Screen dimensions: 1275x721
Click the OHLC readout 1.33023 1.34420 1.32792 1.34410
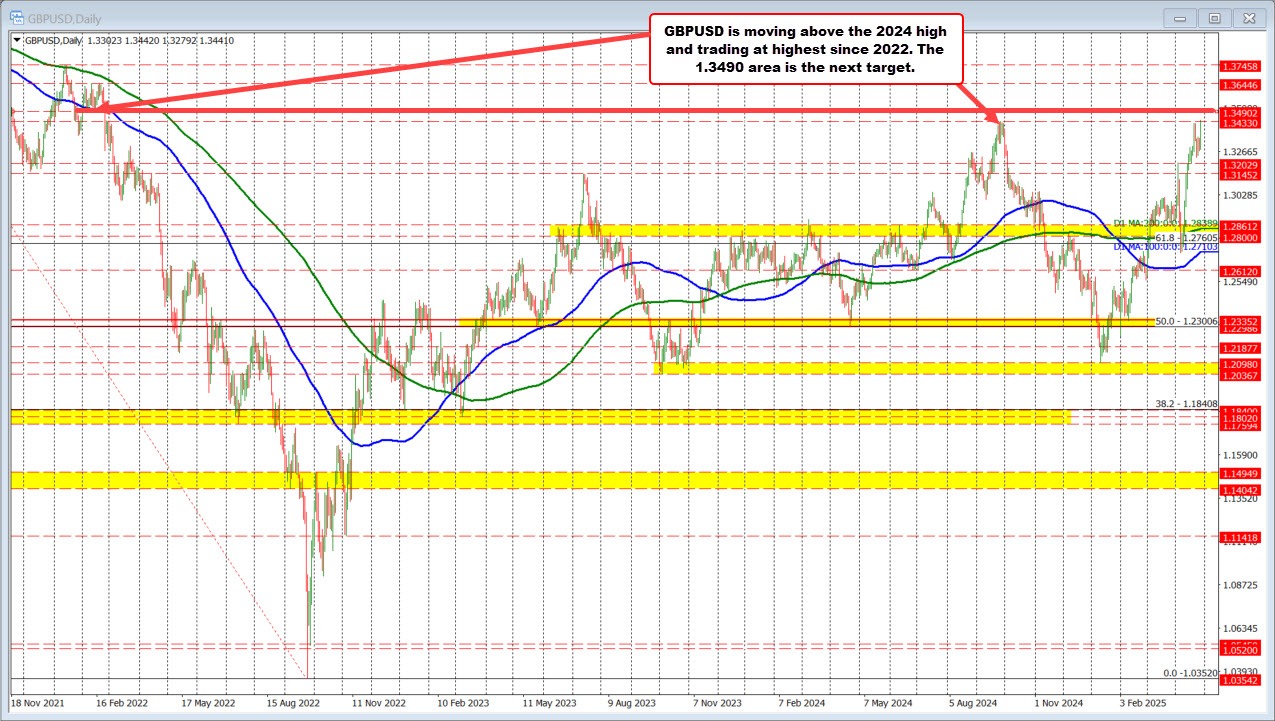(x=160, y=40)
